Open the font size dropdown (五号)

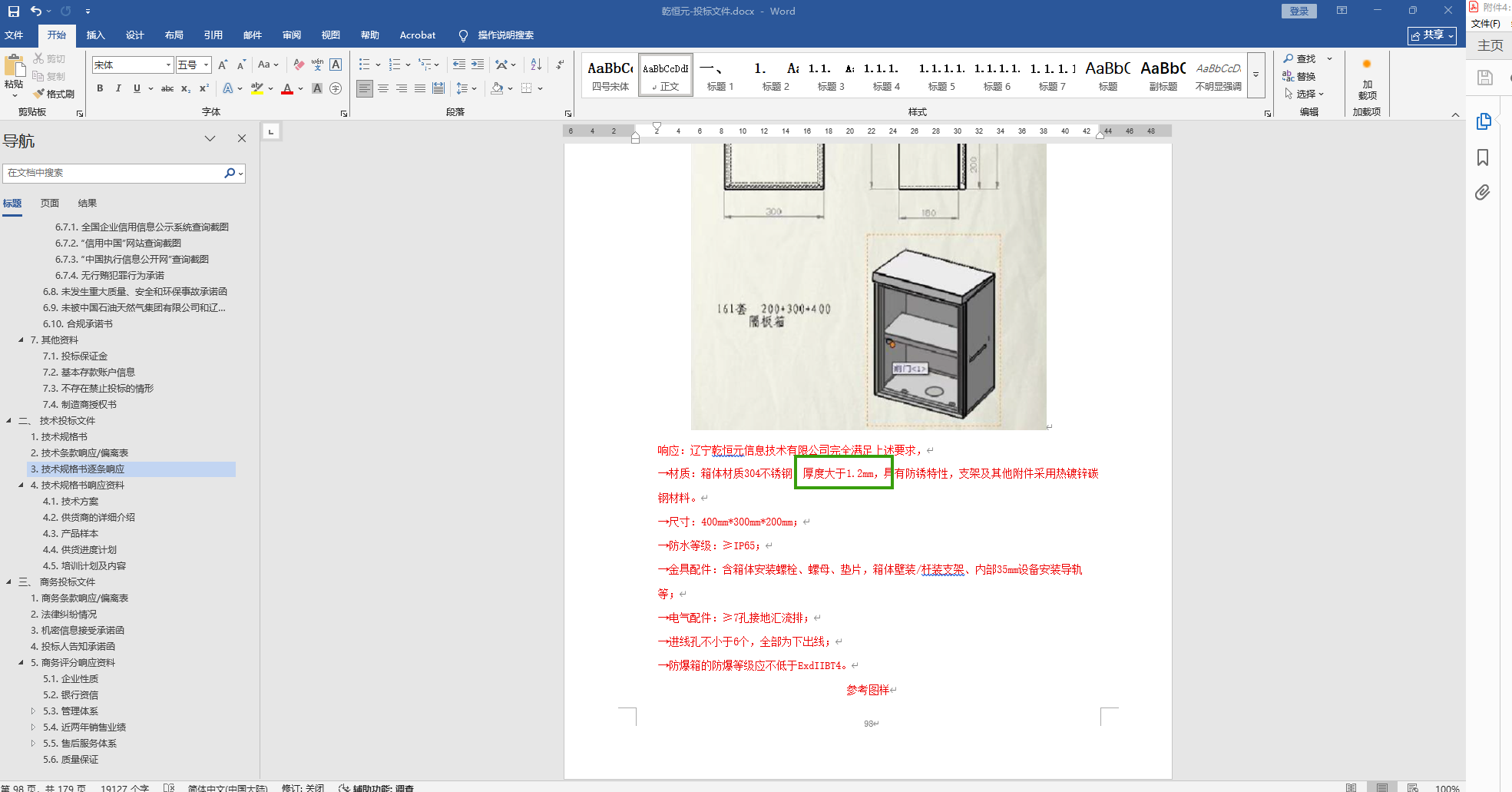tap(206, 65)
